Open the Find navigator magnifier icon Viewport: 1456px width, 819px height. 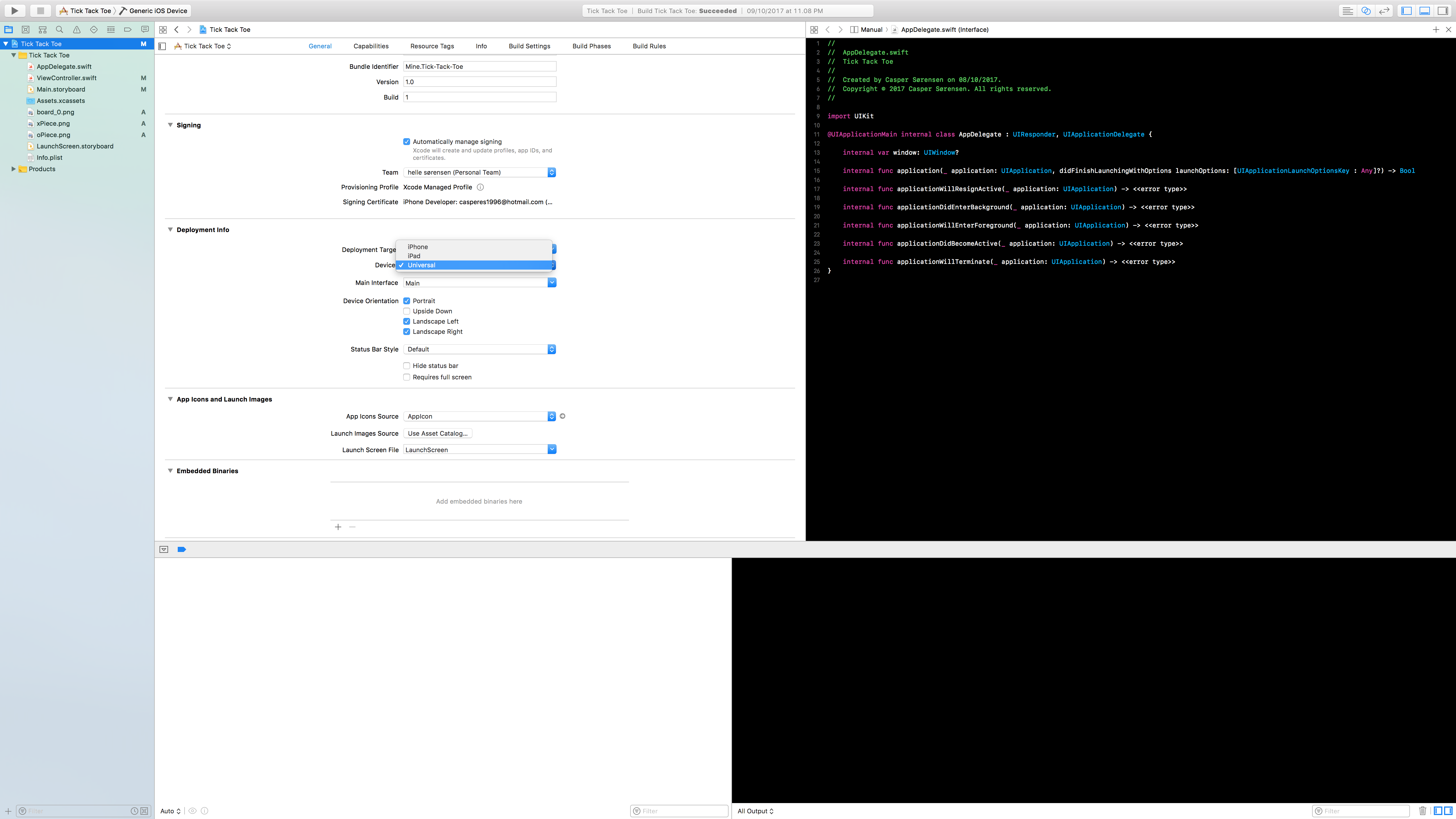59,29
